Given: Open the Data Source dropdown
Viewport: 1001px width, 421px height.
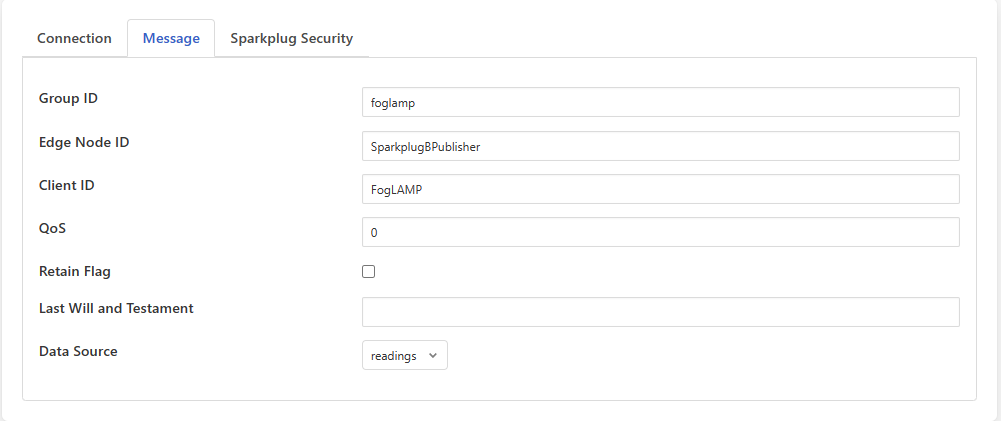Looking at the screenshot, I should pyautogui.click(x=404, y=355).
